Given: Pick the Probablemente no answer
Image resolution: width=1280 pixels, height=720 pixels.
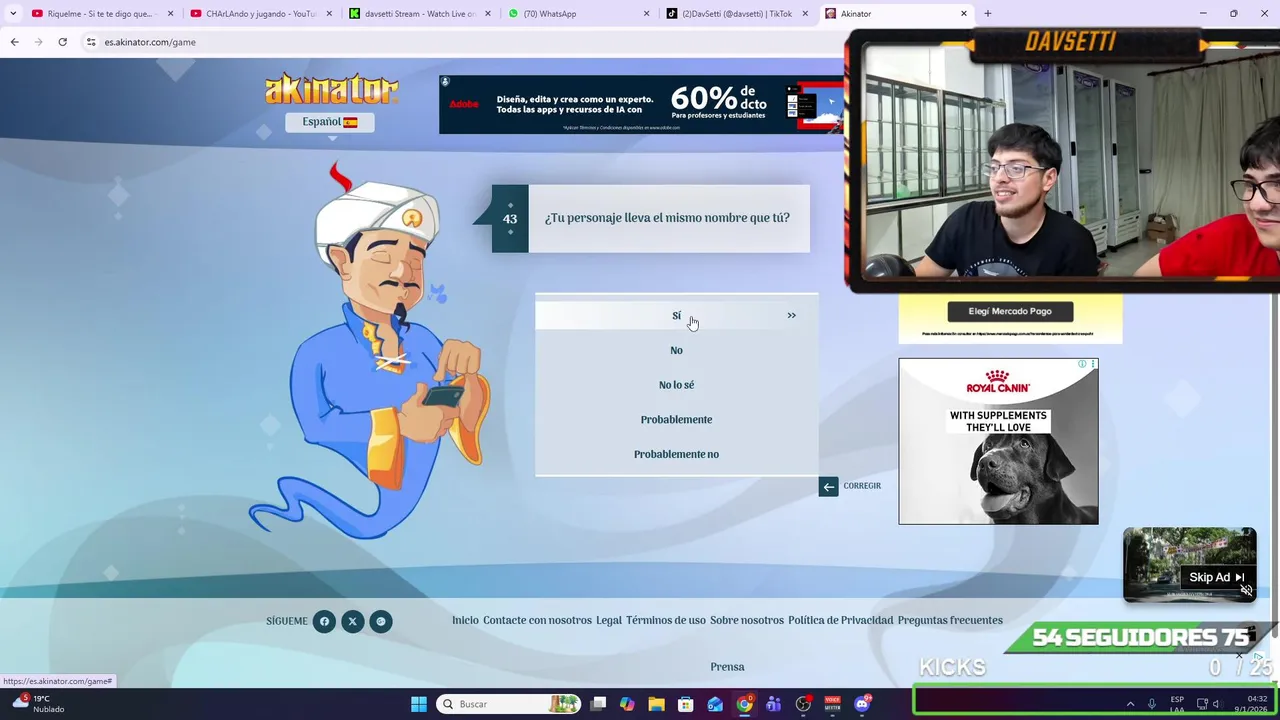Looking at the screenshot, I should [676, 454].
